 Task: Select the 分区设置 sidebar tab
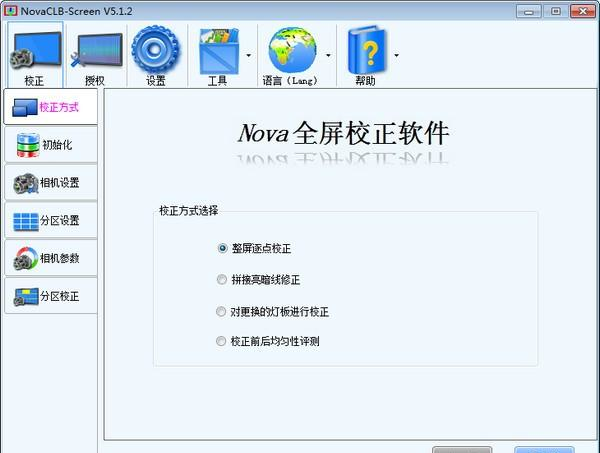coord(51,221)
